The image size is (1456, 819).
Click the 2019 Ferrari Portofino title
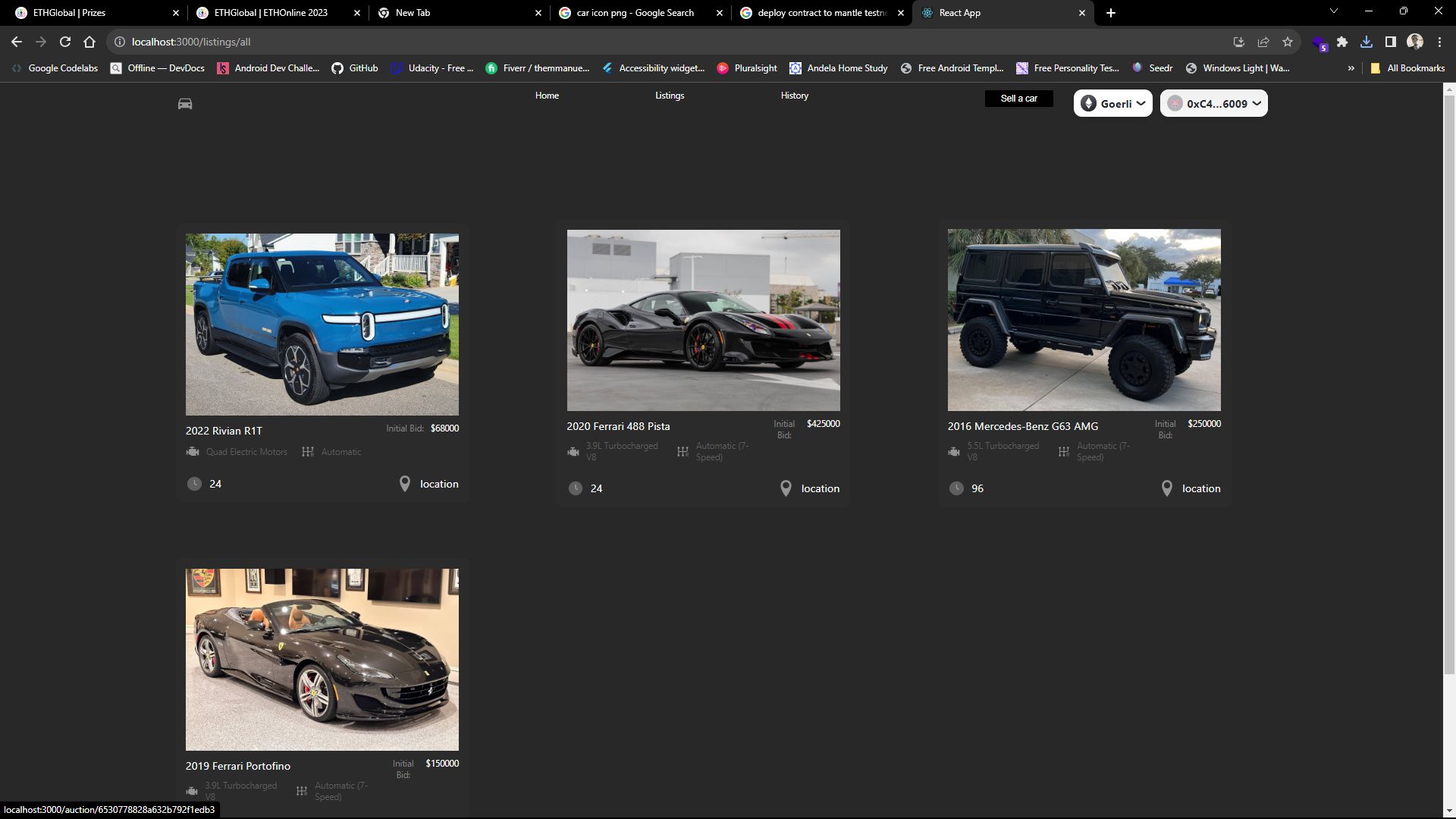pos(238,766)
